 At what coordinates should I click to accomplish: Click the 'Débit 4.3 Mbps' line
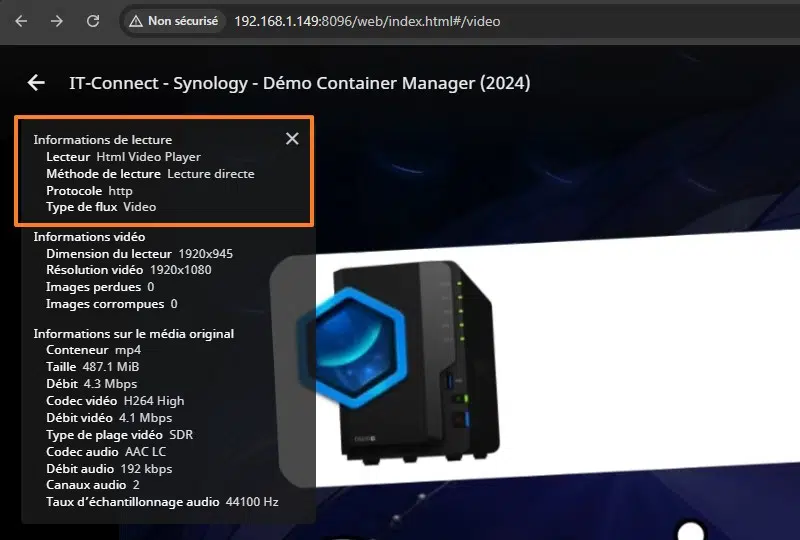[92, 384]
